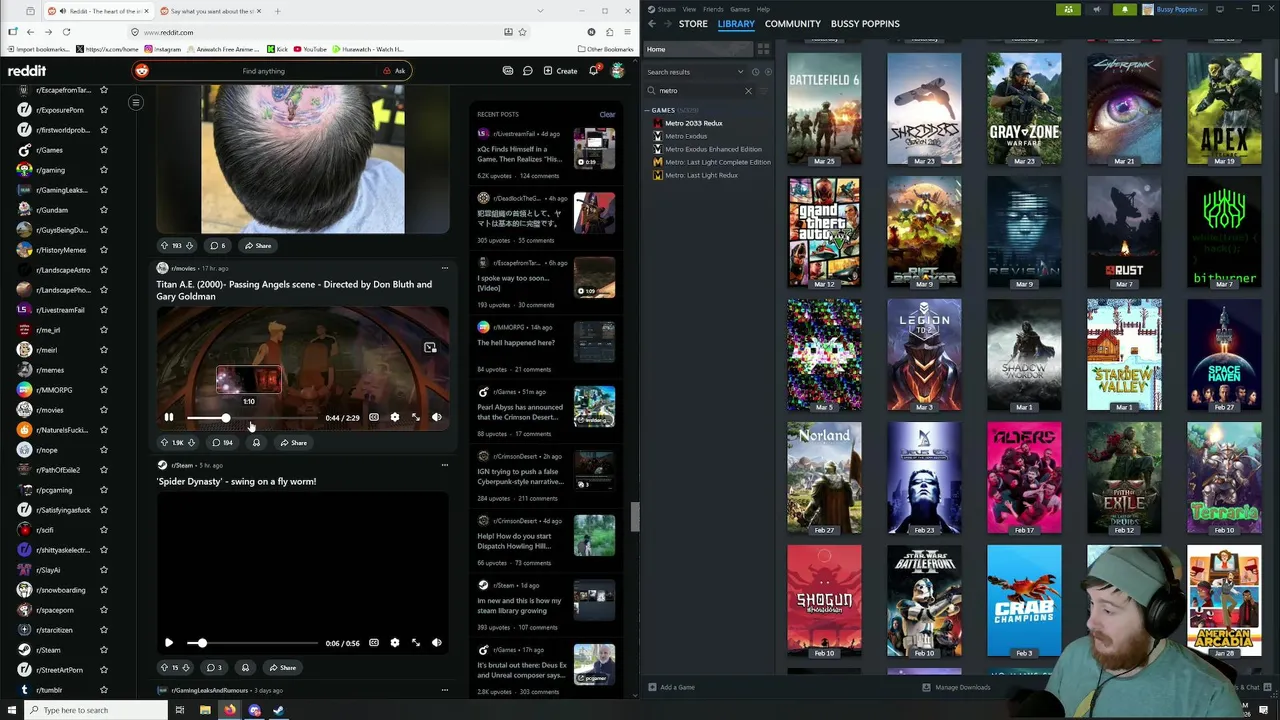Open Steam notifications bell
The height and width of the screenshot is (720, 1280).
coord(1124,9)
